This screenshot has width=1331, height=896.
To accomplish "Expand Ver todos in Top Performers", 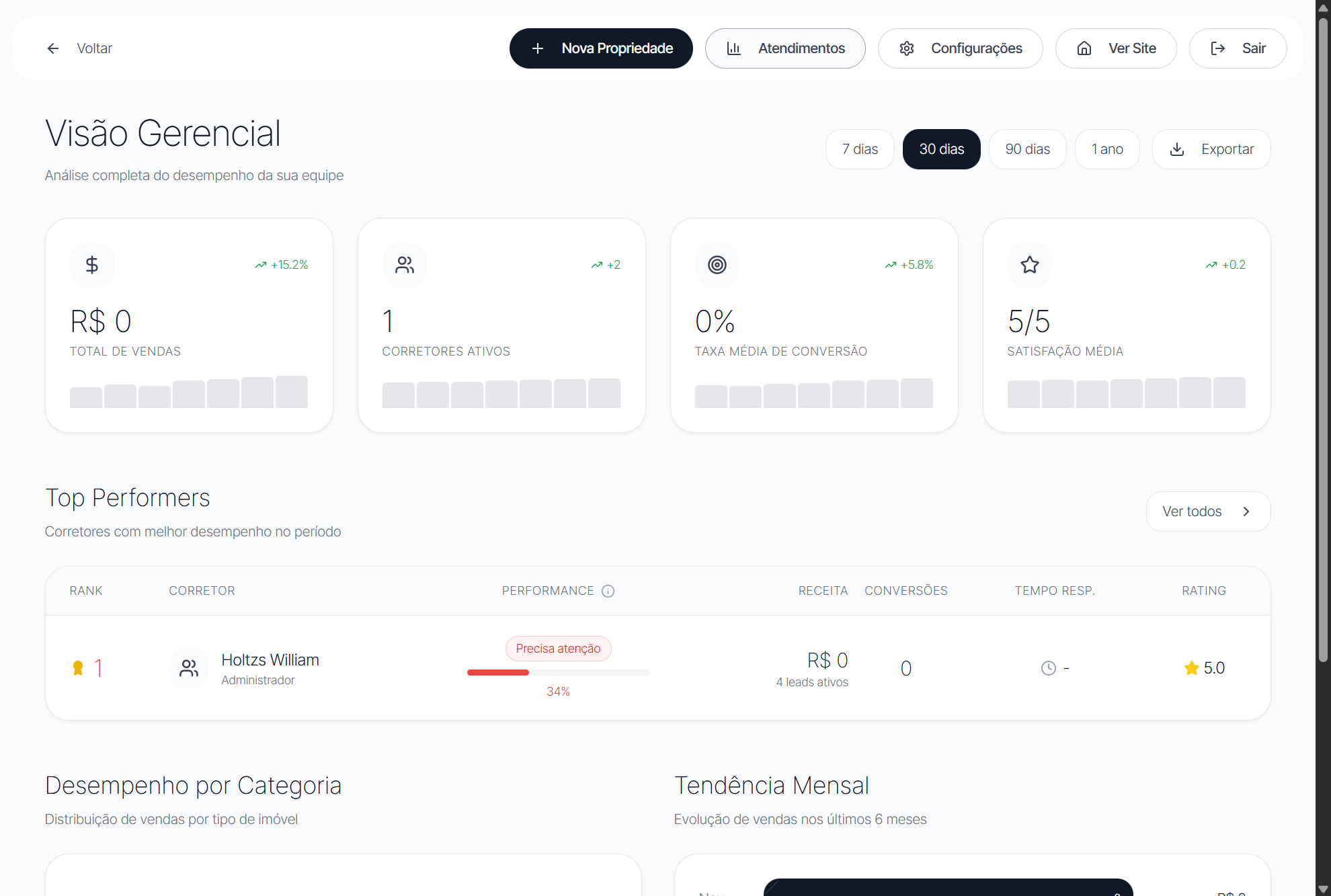I will tap(1208, 511).
